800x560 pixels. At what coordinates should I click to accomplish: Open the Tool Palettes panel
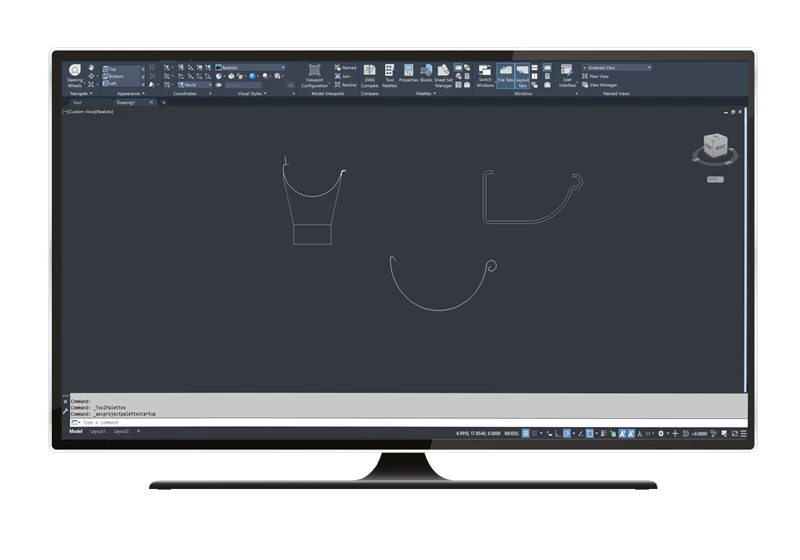pos(390,73)
